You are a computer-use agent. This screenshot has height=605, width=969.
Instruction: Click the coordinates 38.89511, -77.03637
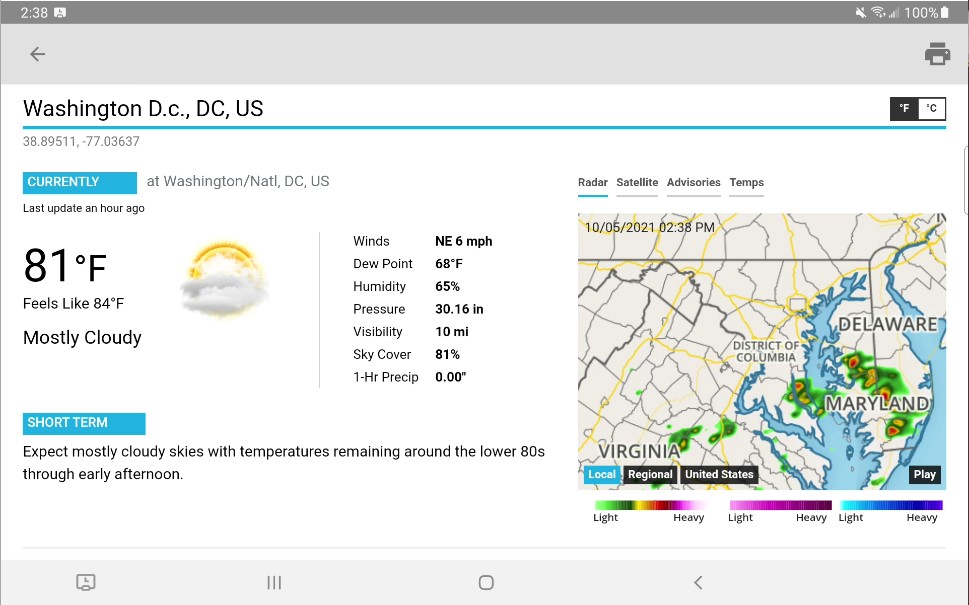(81, 142)
